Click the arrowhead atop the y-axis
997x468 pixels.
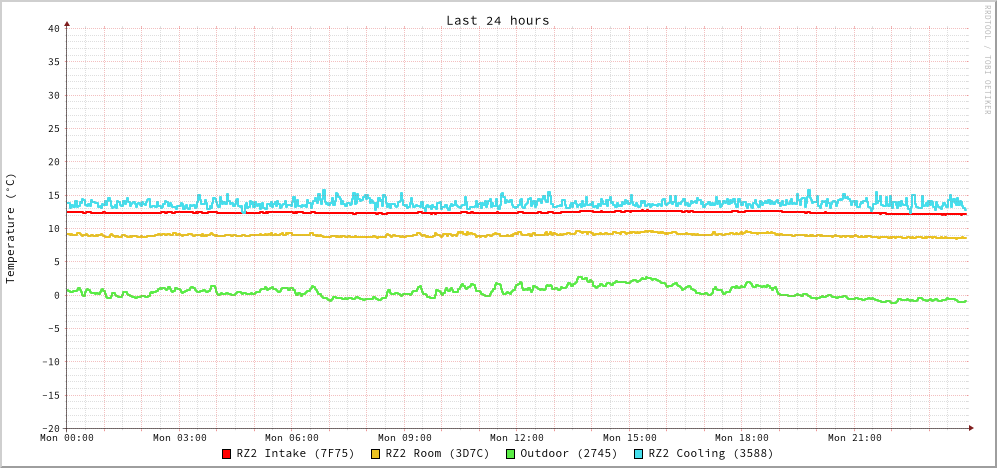(67, 23)
